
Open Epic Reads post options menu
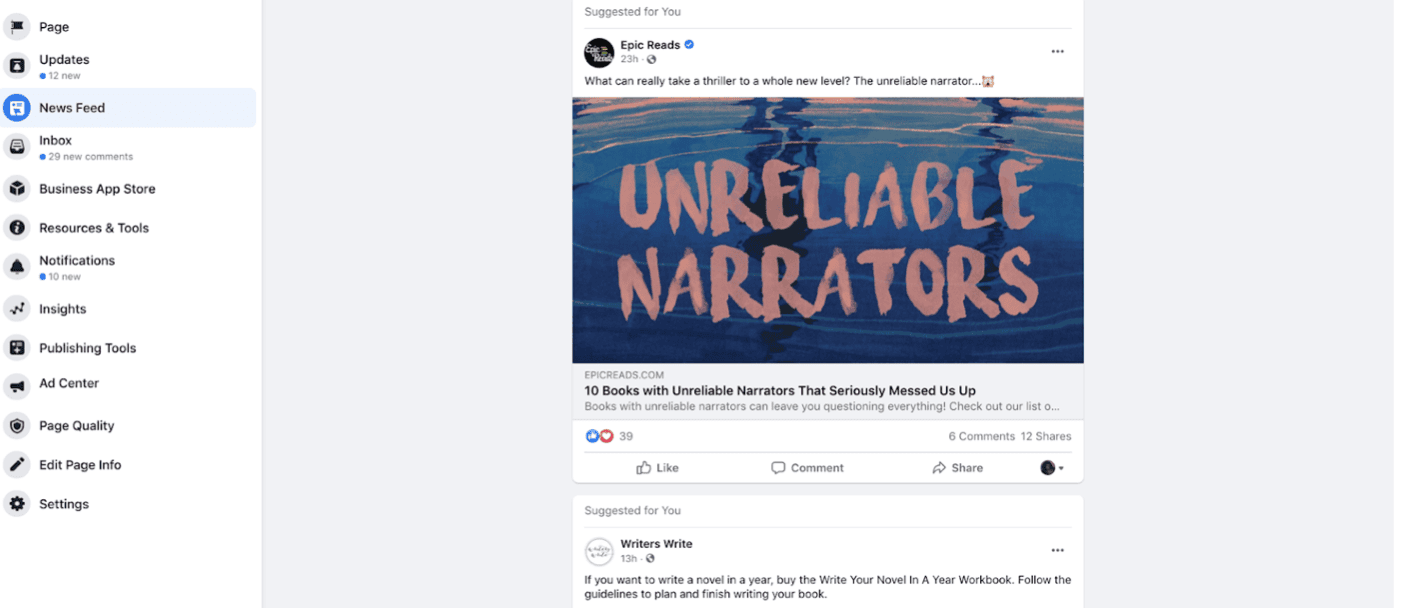click(1057, 52)
